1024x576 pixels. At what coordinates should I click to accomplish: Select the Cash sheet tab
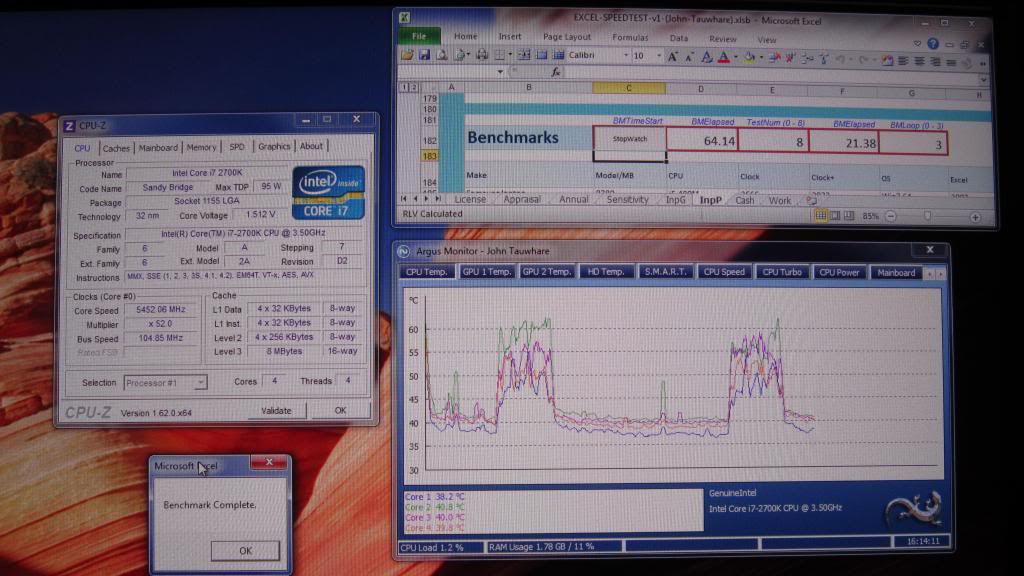(744, 200)
